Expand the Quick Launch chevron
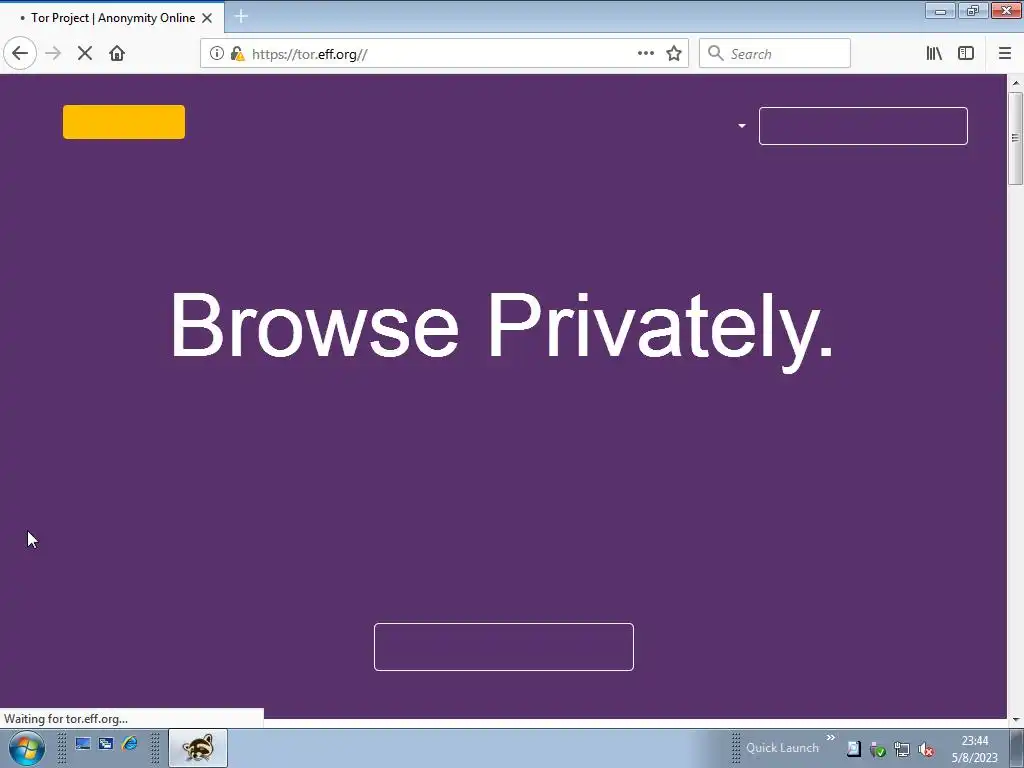This screenshot has height=768, width=1024. (x=831, y=738)
